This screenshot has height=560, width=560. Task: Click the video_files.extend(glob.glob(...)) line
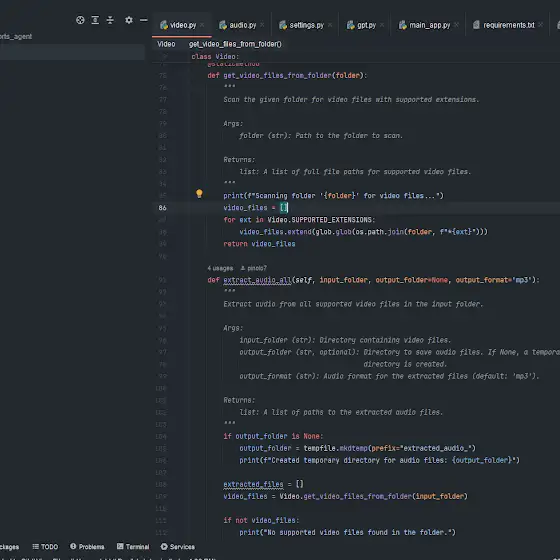(x=363, y=232)
